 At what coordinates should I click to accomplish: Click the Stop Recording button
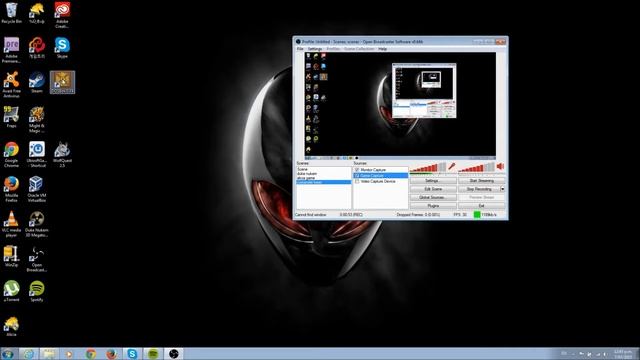[x=479, y=189]
